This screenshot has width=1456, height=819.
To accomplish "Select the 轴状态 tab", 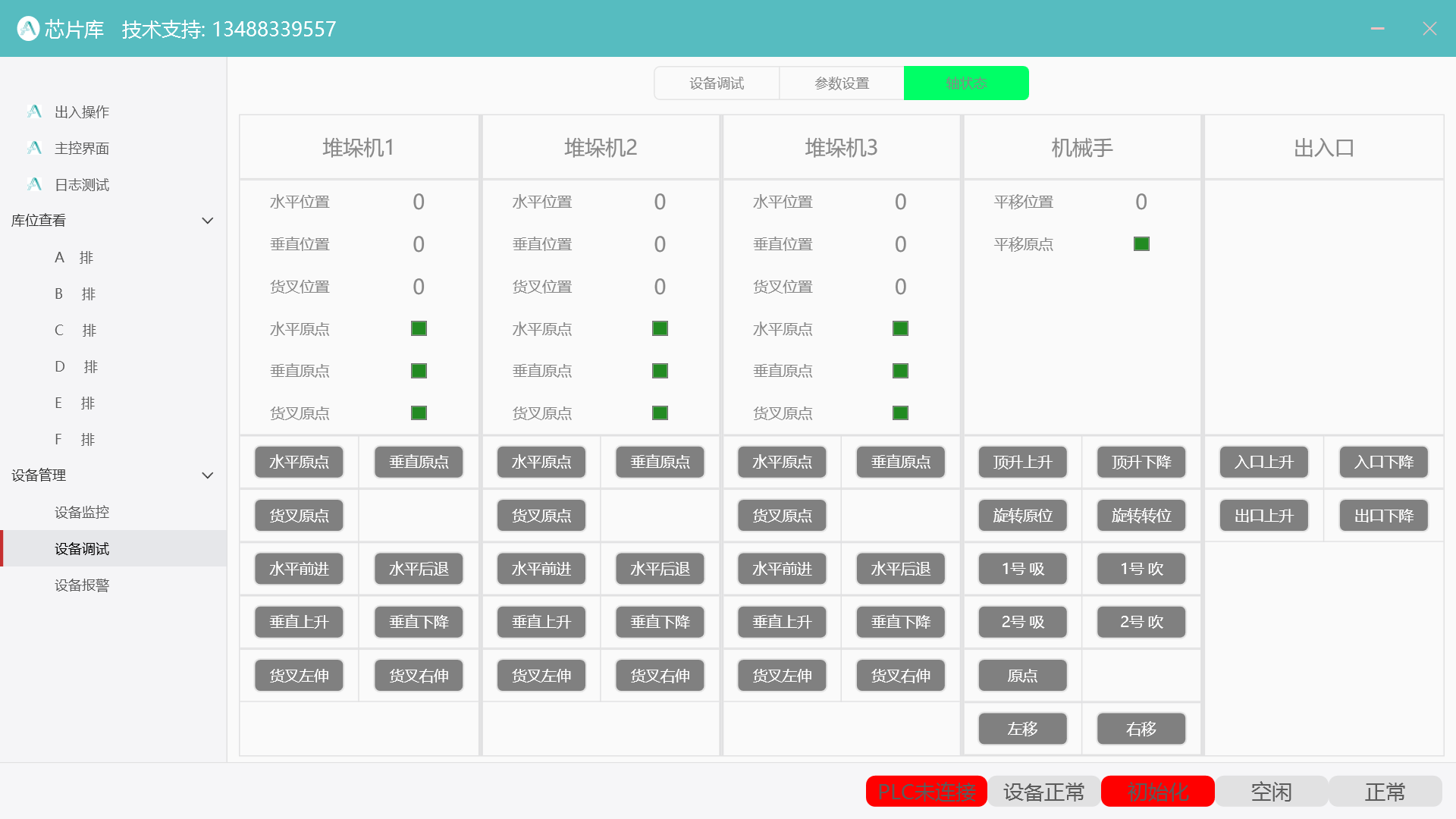I will coord(965,83).
